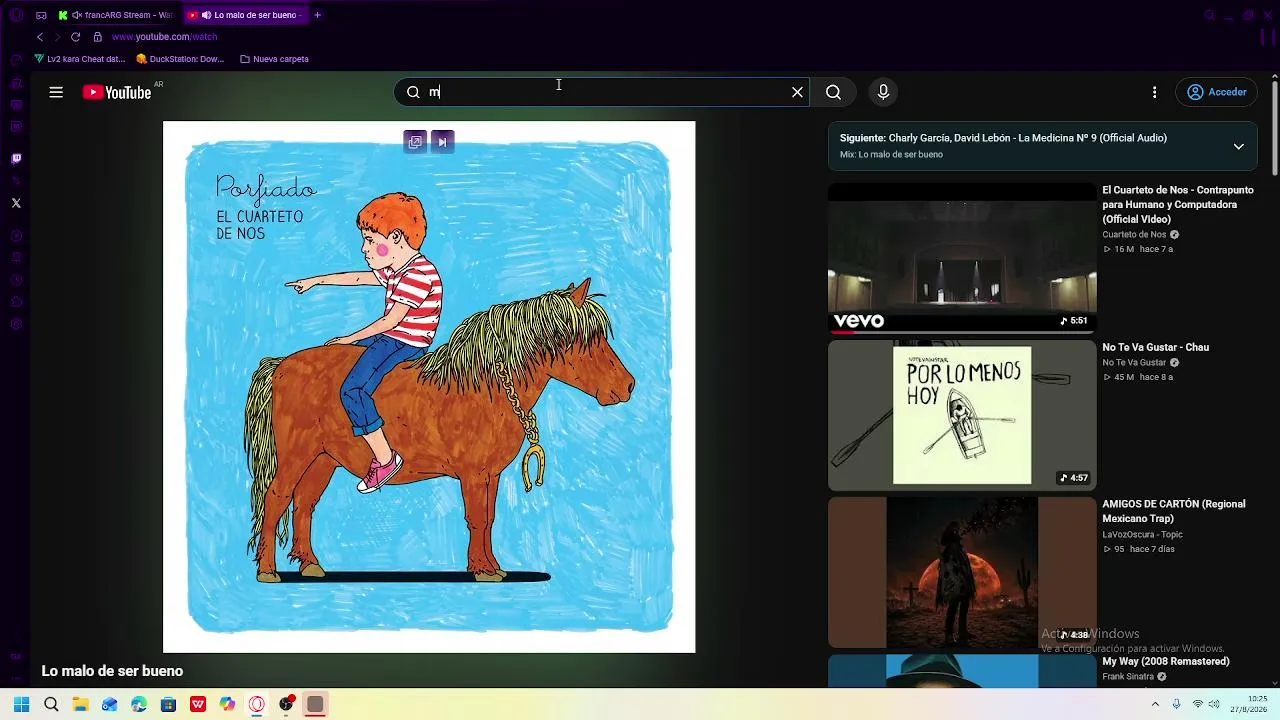Switch to Opera GX in the taskbar

[x=257, y=704]
